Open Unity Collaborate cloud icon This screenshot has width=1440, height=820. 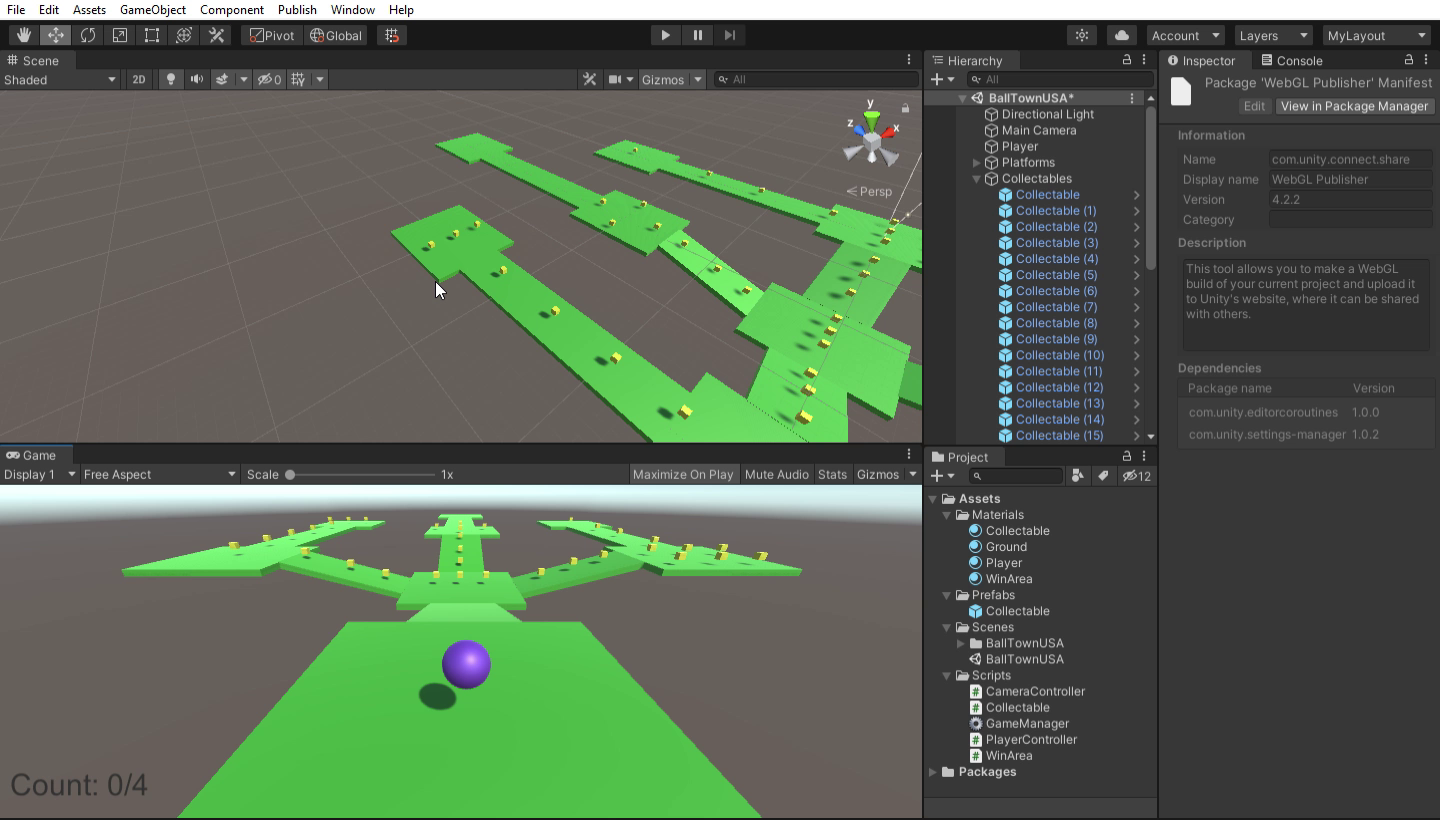[1120, 34]
